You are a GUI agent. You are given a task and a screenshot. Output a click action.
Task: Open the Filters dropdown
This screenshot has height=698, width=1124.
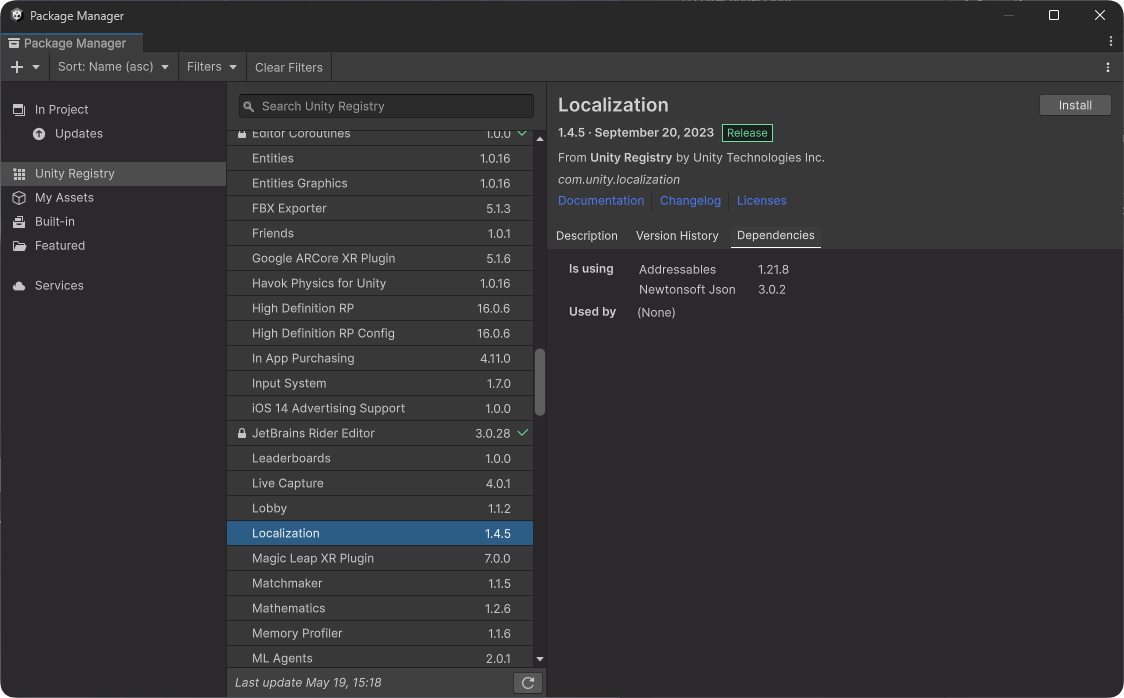click(x=211, y=67)
